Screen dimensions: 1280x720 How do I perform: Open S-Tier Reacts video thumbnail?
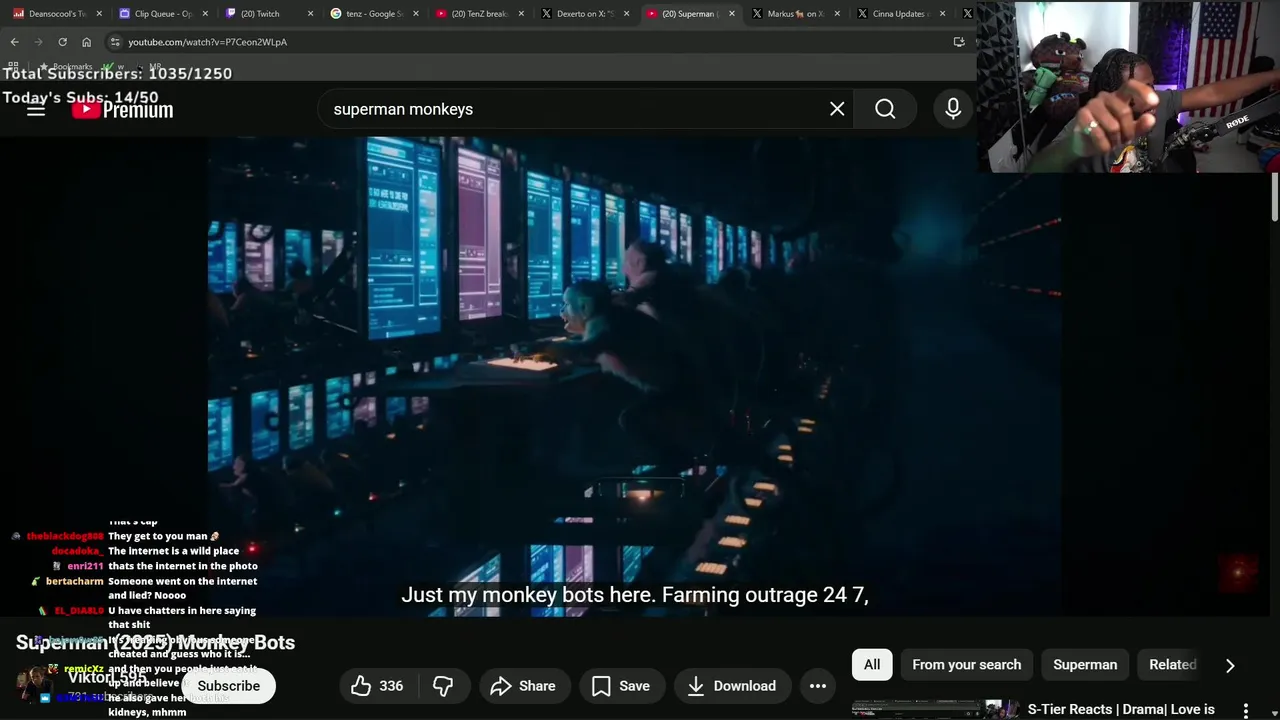click(934, 710)
